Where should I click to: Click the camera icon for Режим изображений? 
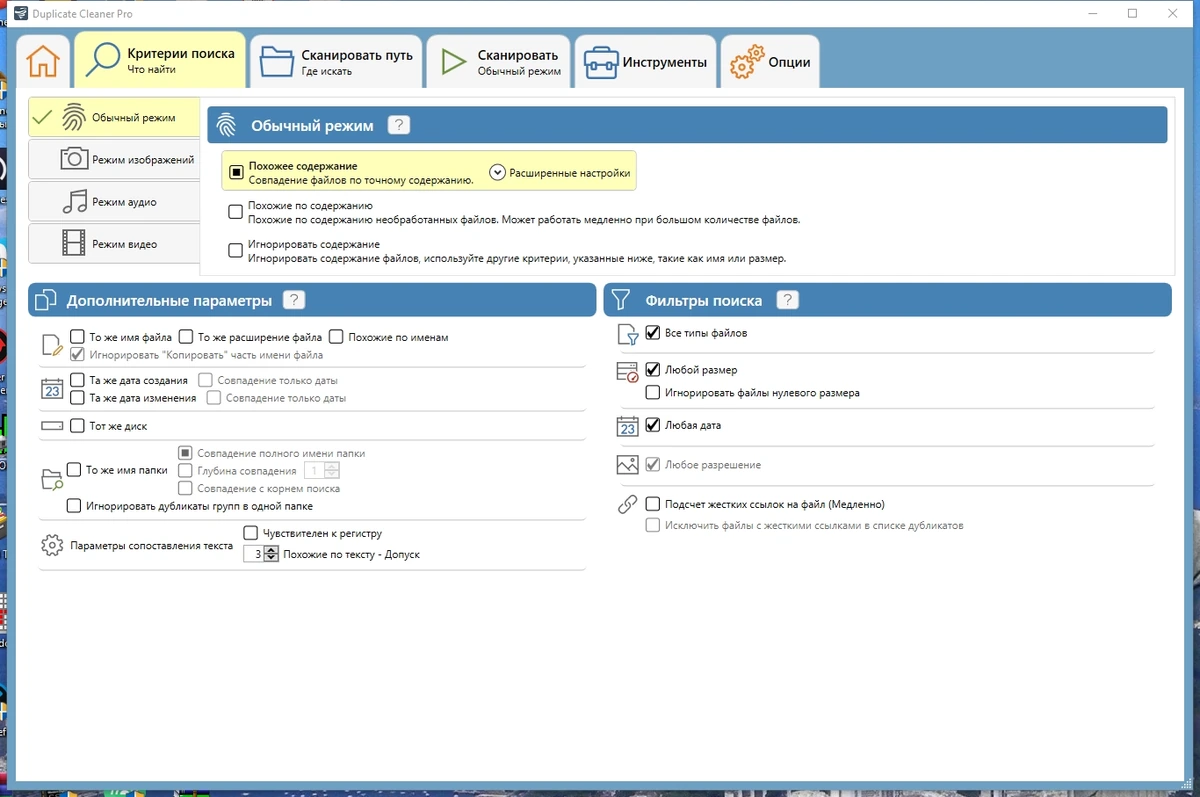[74, 159]
